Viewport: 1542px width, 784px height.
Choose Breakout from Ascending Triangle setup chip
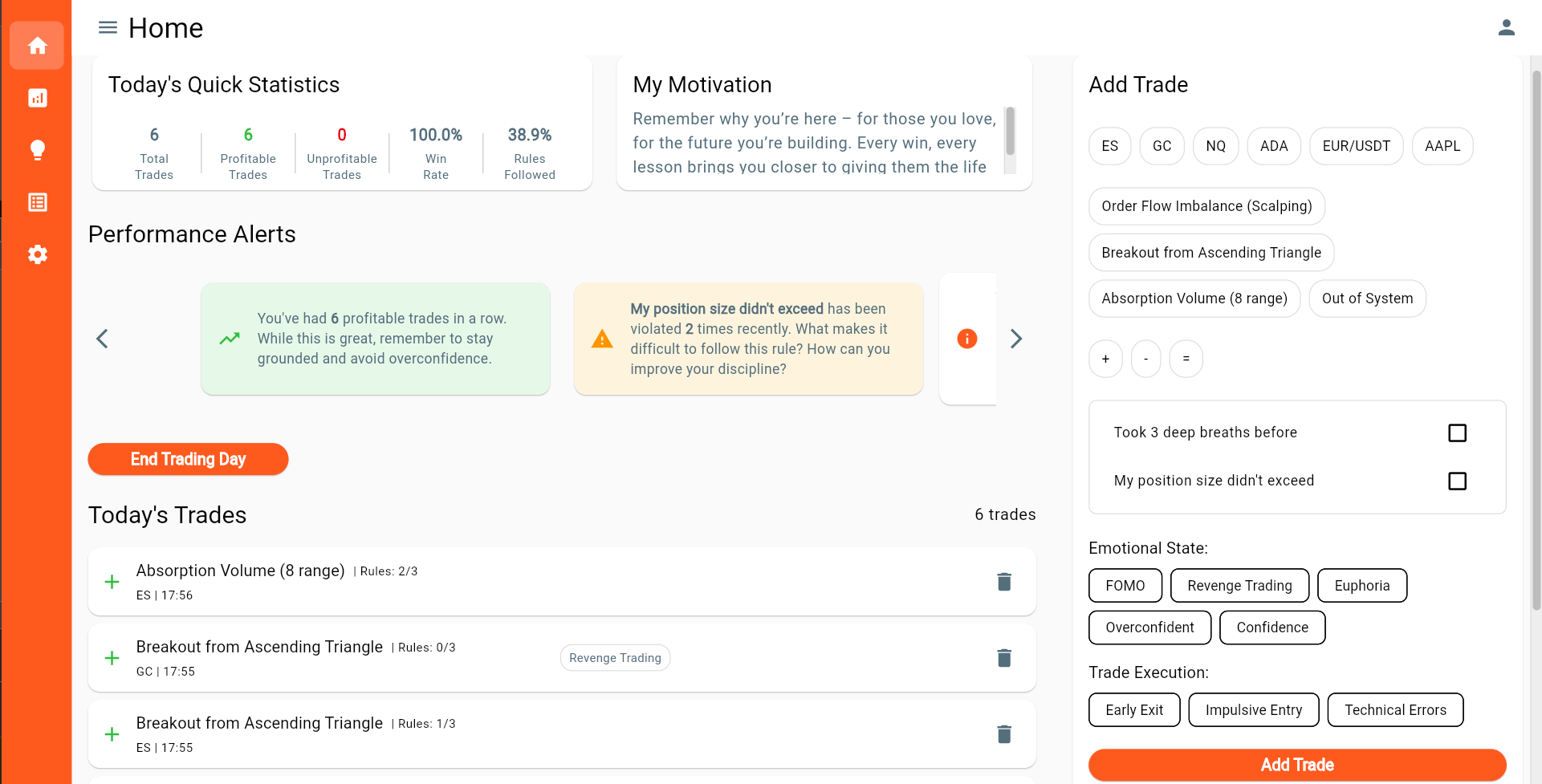click(1211, 253)
